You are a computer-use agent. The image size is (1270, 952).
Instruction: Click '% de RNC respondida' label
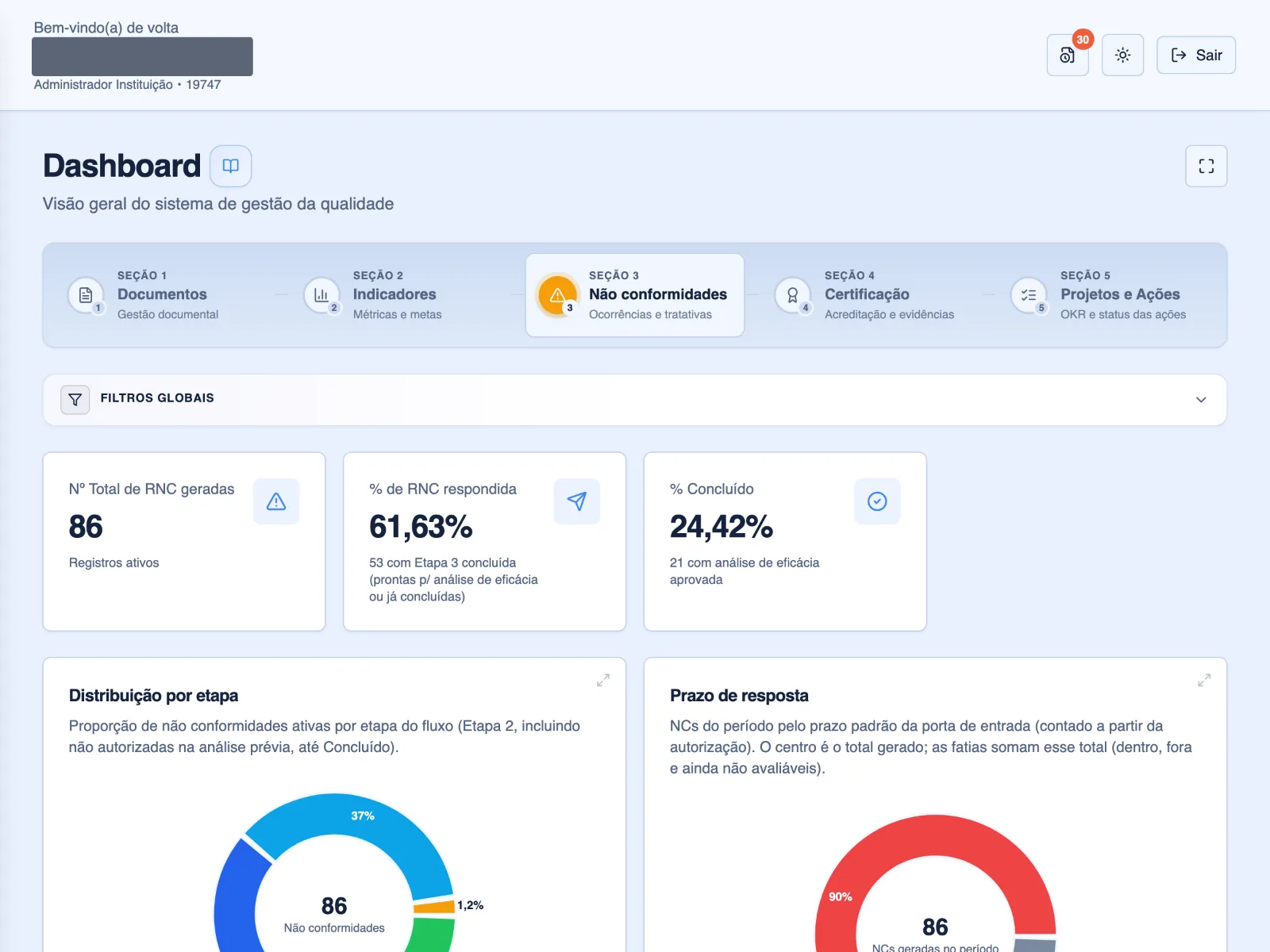443,489
